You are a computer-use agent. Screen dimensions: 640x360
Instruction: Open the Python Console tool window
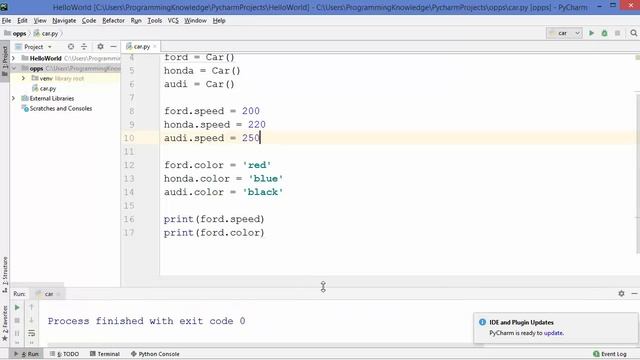pyautogui.click(x=155, y=354)
